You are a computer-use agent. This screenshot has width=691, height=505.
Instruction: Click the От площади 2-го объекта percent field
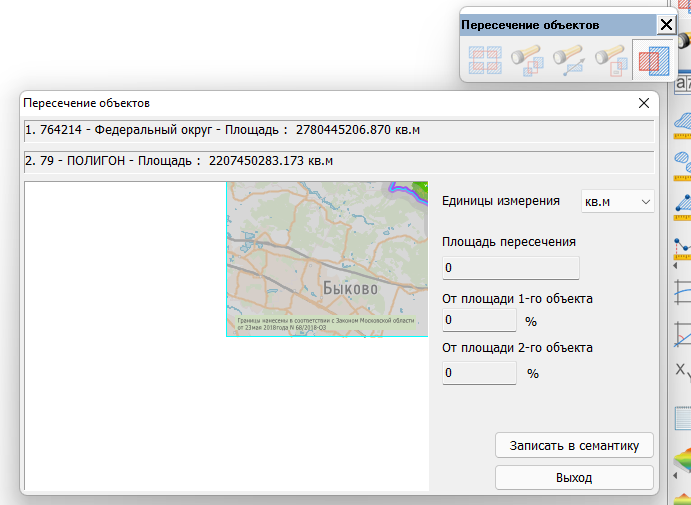click(x=479, y=373)
